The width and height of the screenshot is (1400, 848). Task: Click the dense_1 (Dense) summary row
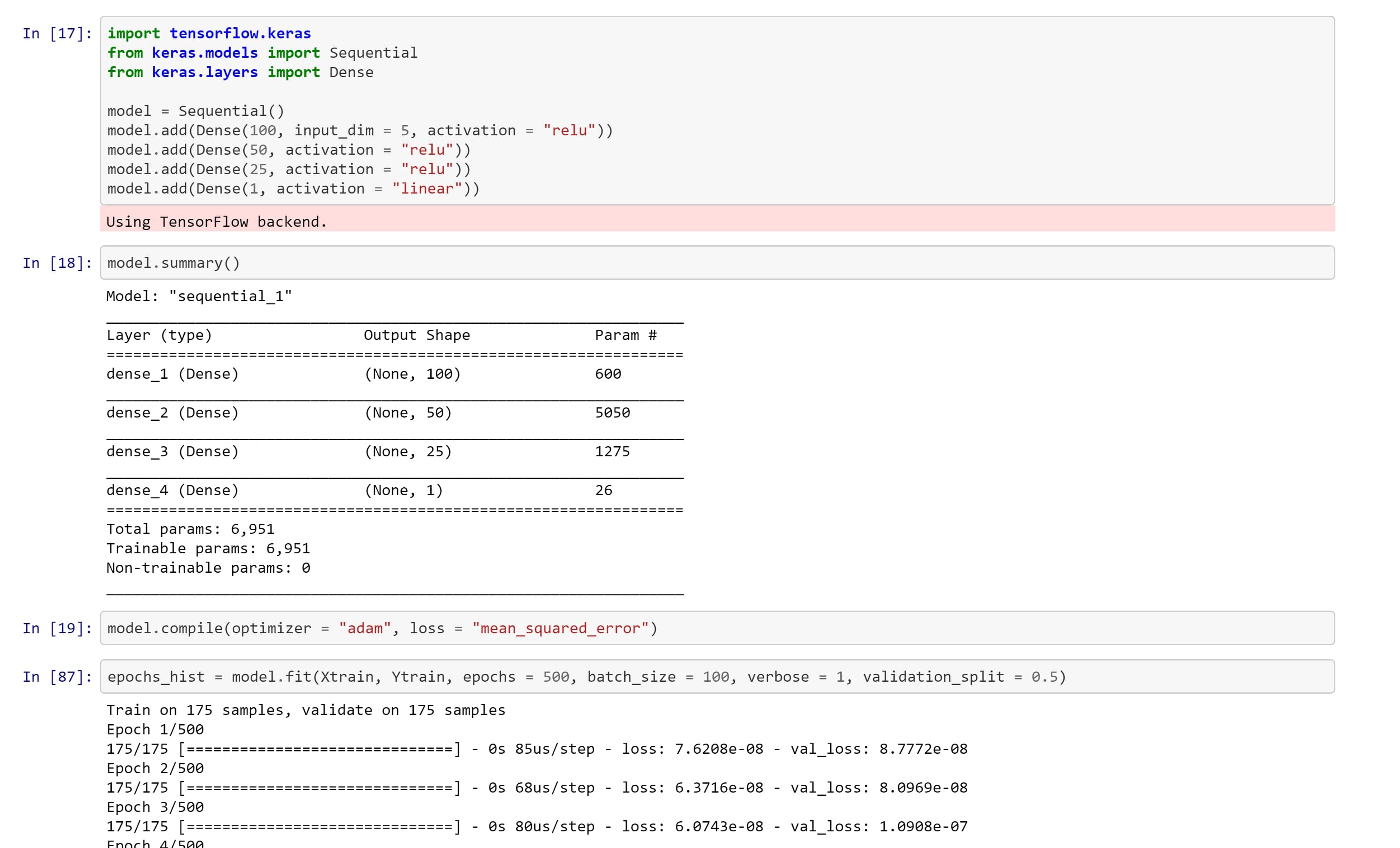pos(172,374)
